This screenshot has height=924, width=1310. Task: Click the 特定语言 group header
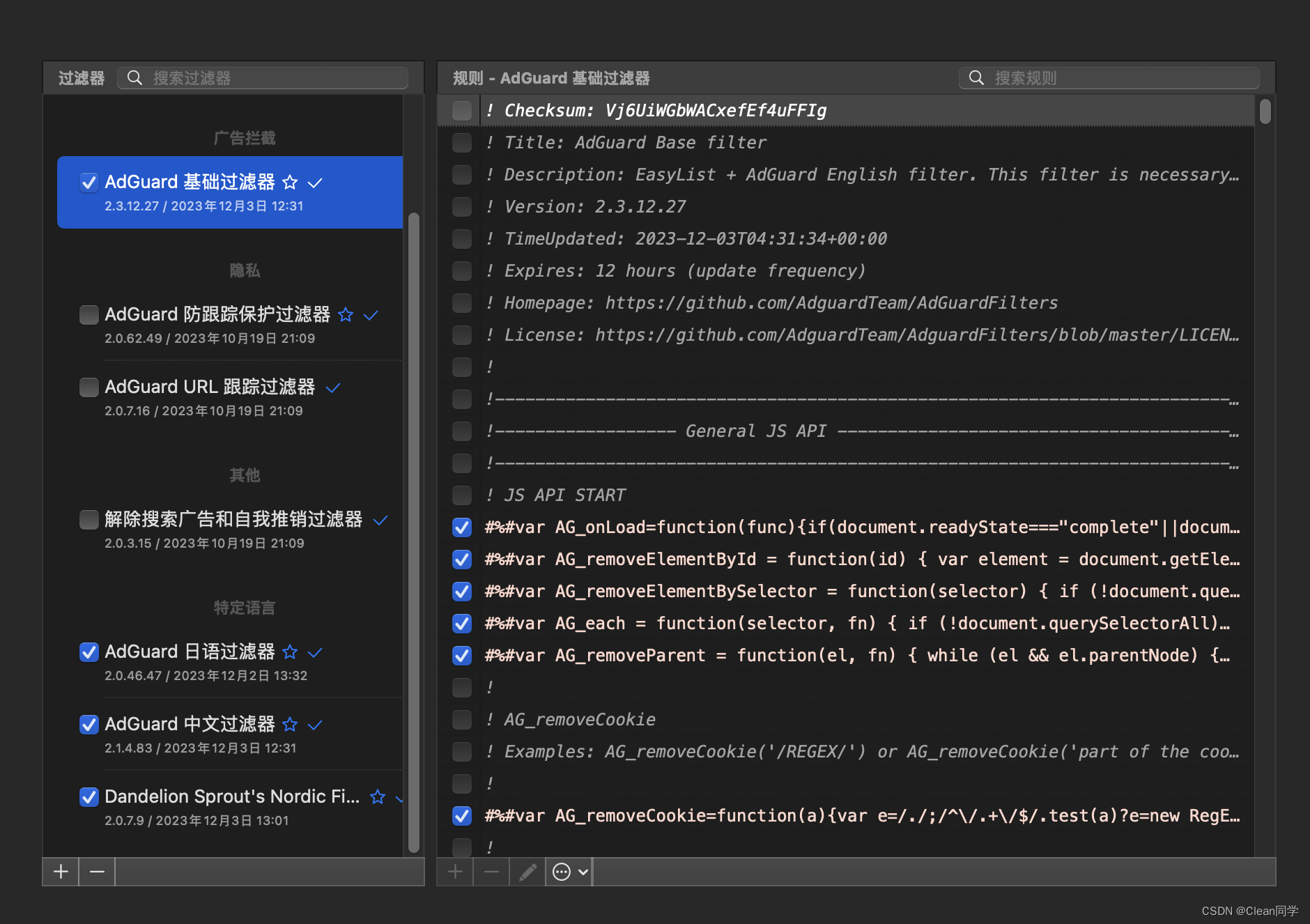point(245,608)
